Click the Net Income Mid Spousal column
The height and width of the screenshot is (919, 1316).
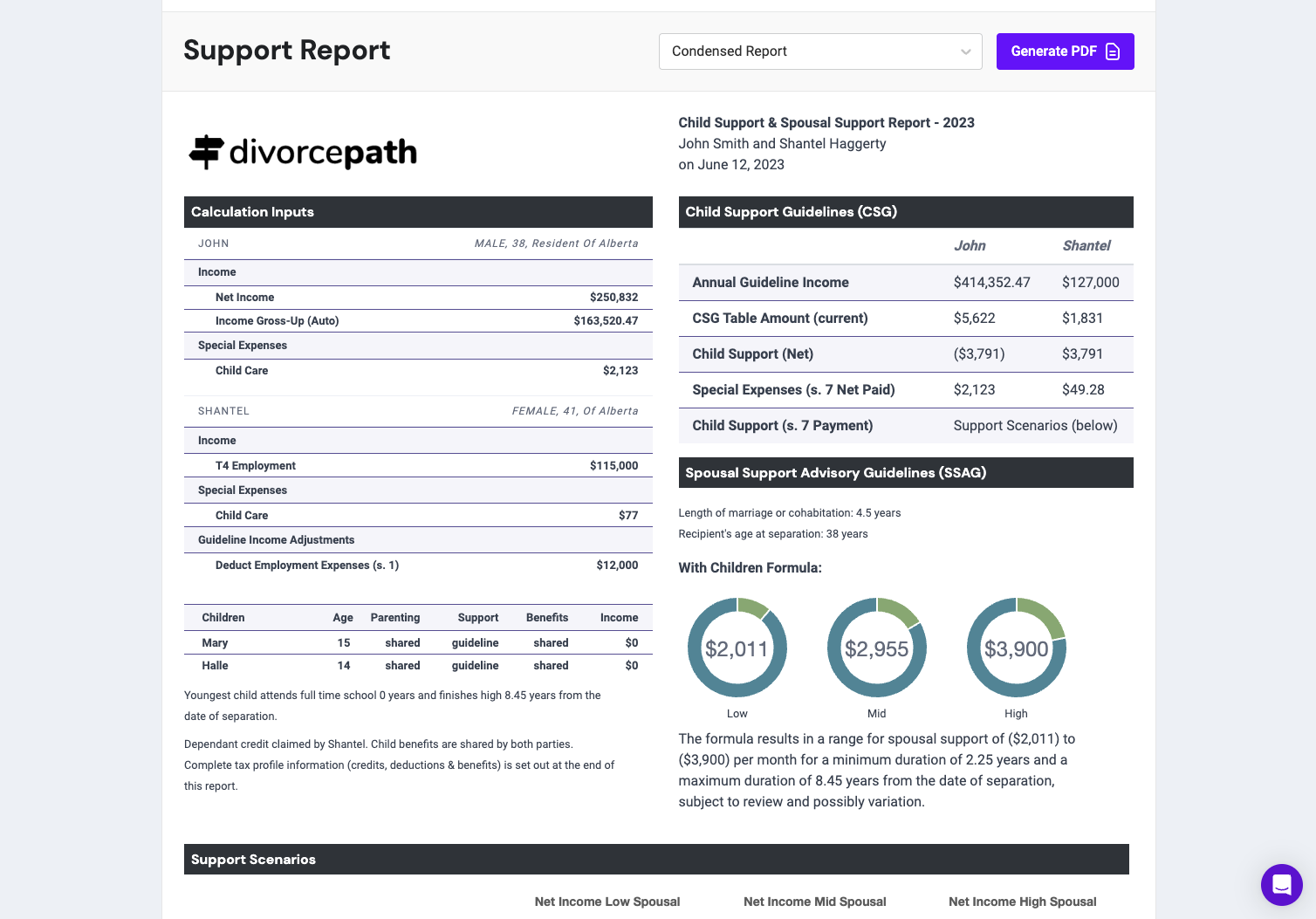[x=814, y=902]
